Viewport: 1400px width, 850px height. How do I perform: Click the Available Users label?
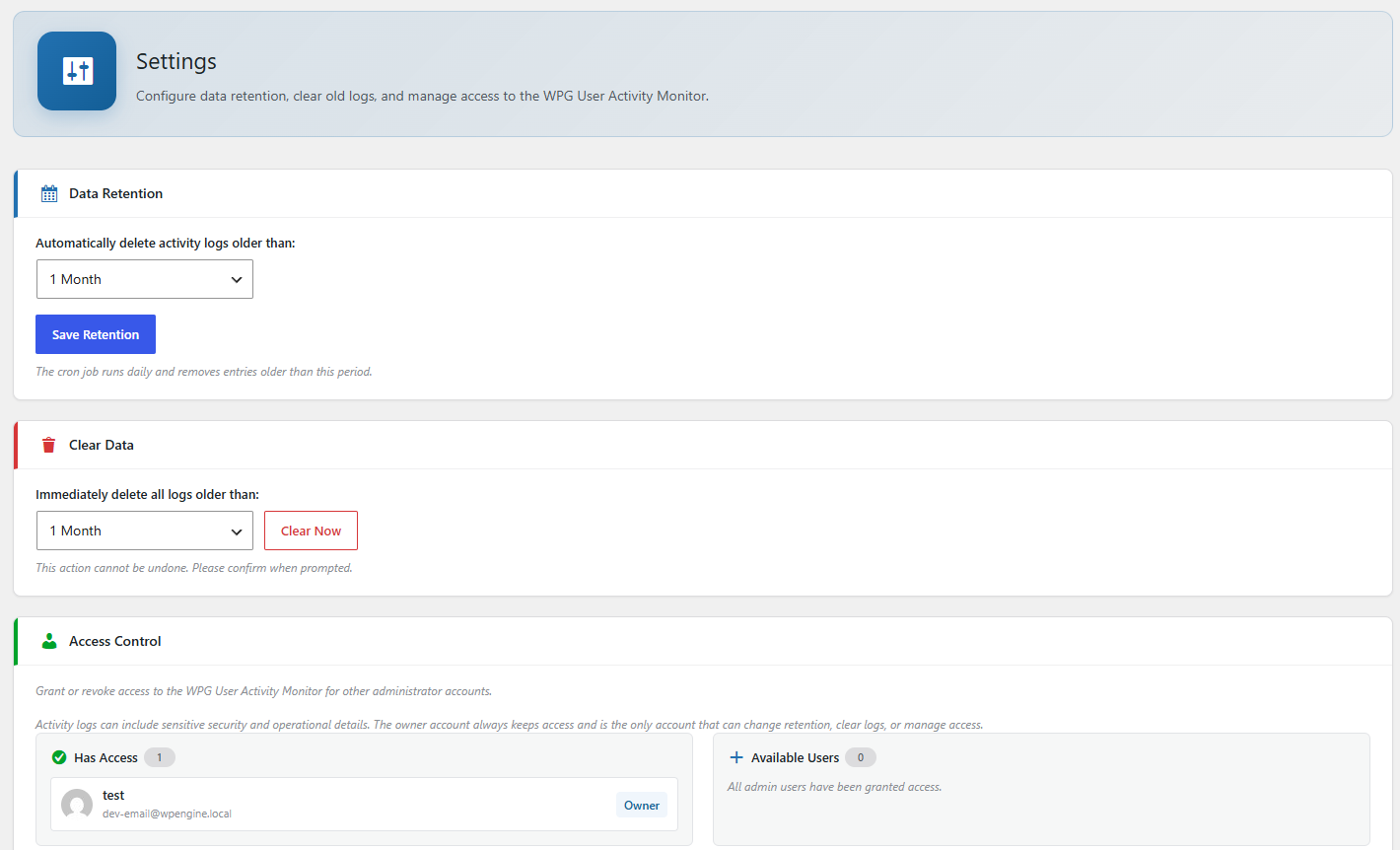[x=795, y=757]
